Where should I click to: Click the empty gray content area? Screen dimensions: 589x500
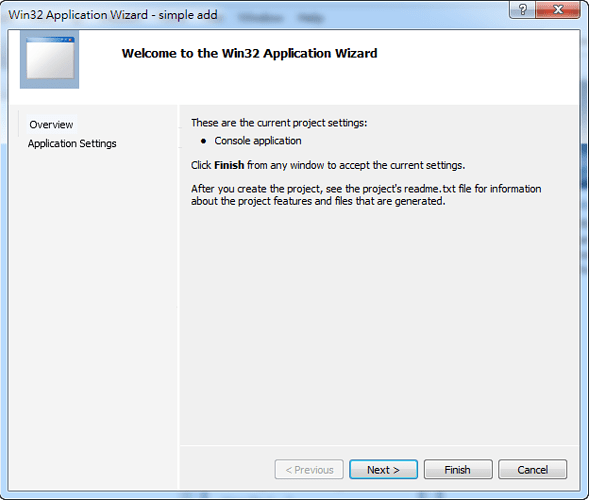click(379, 323)
